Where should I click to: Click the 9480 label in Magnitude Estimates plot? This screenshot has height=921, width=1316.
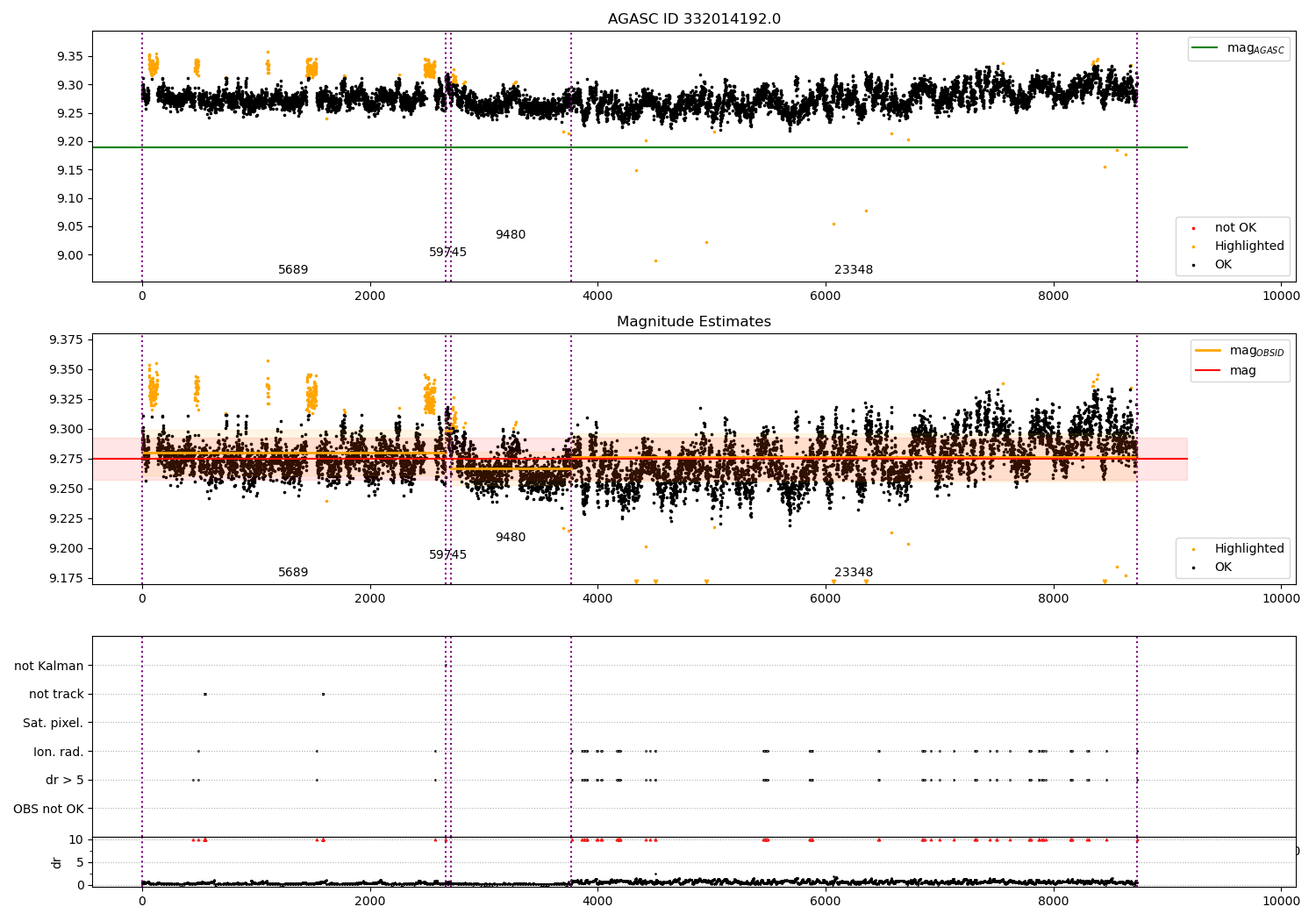coord(511,538)
